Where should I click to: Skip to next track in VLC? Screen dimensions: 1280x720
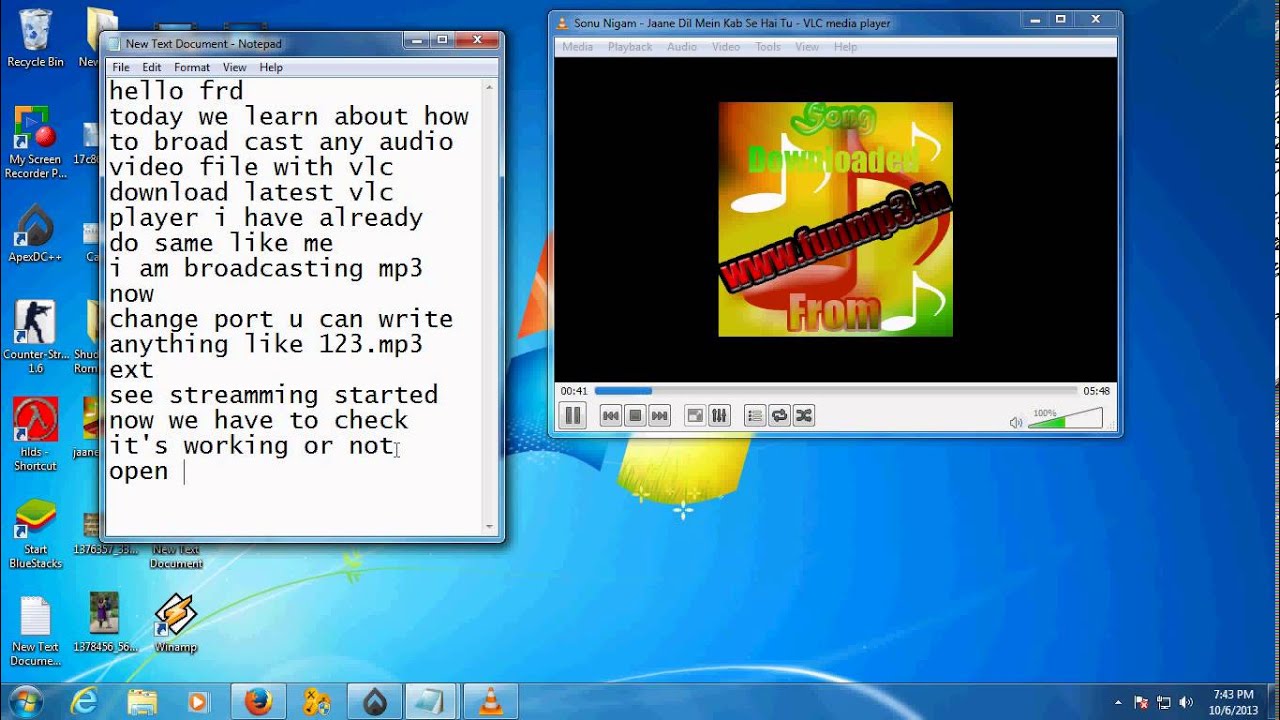click(659, 416)
